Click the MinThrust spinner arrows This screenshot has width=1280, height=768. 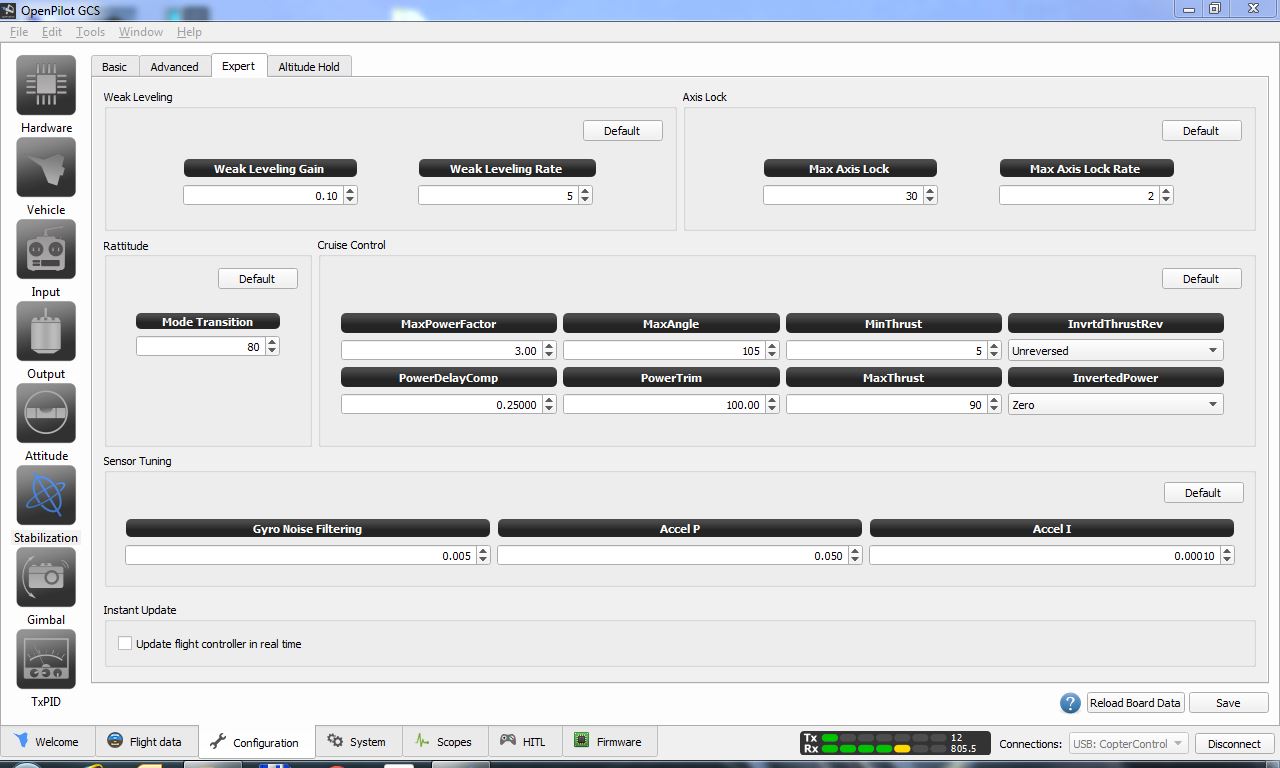[994, 351]
